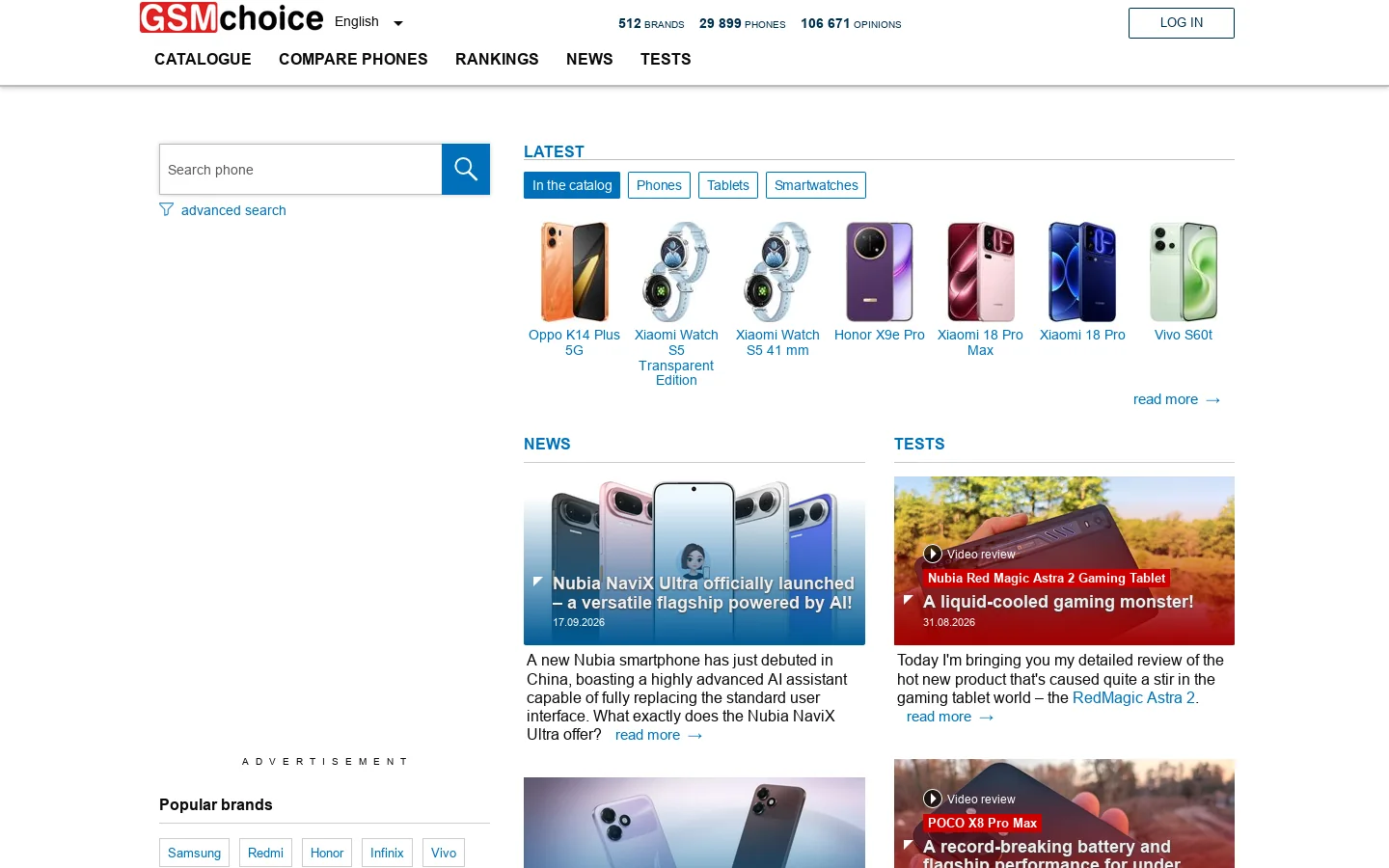1389x868 pixels.
Task: Open the advanced search link
Action: 233,210
